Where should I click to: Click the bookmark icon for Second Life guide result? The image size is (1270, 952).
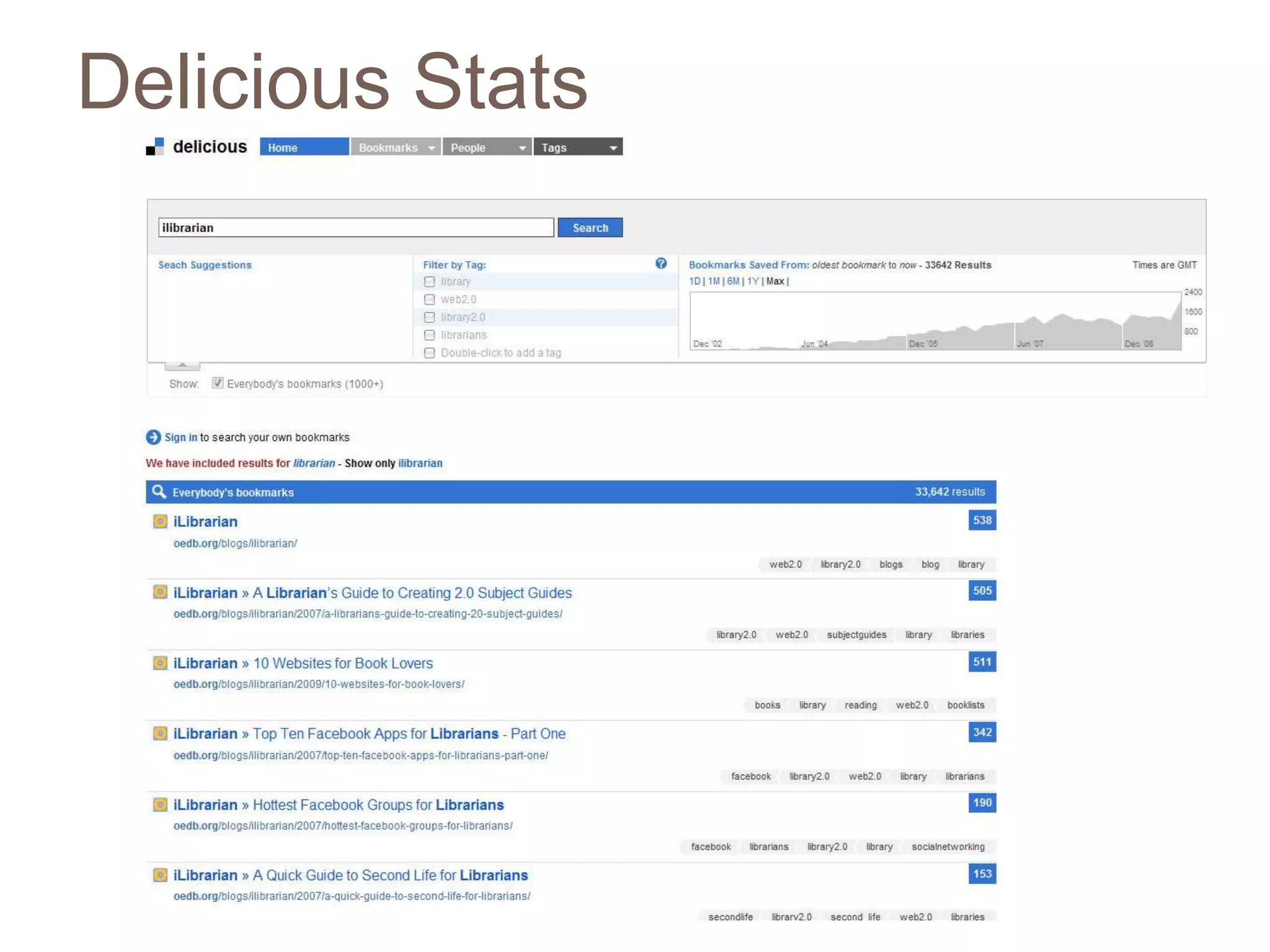(160, 875)
